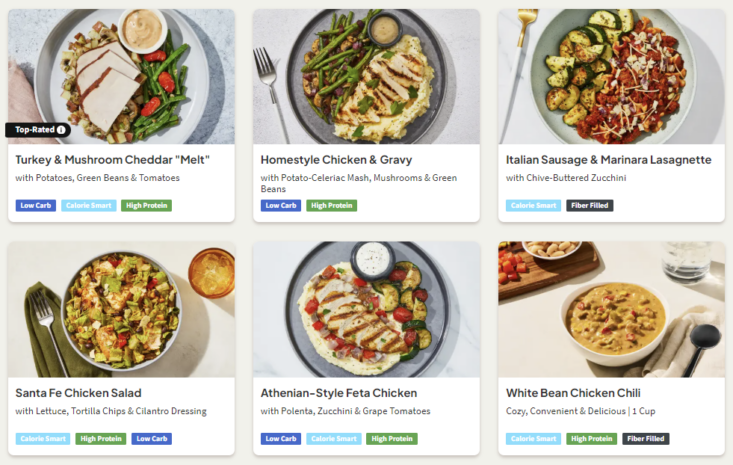
Task: View the Santa Fe Chicken Salad picture
Action: pyautogui.click(x=121, y=309)
